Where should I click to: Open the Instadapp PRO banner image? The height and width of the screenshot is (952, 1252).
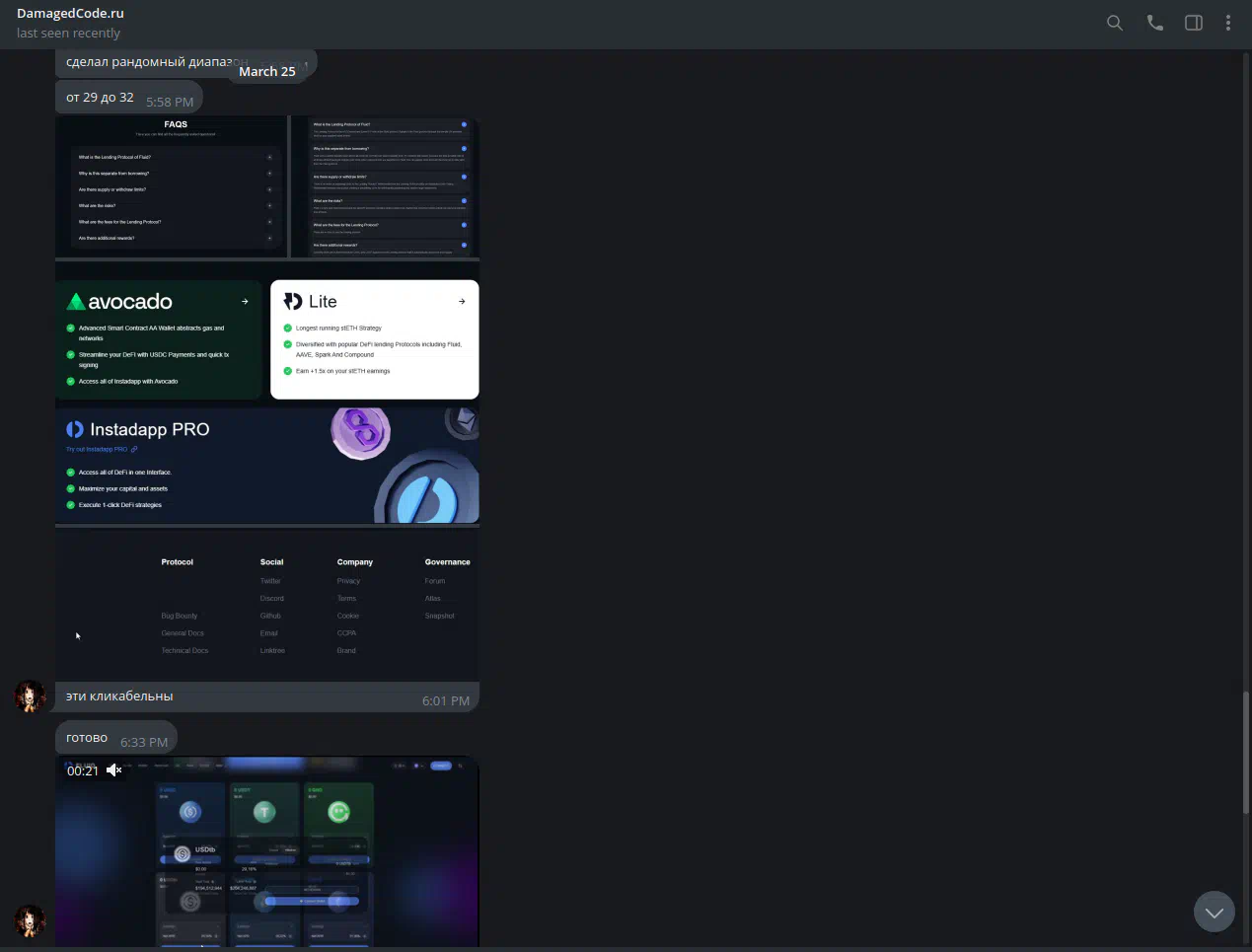pyautogui.click(x=267, y=465)
